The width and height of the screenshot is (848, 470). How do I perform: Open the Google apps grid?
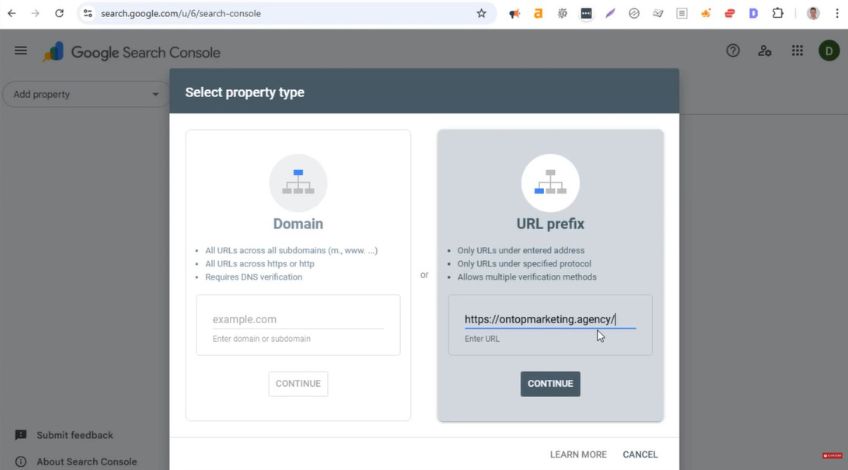(797, 51)
